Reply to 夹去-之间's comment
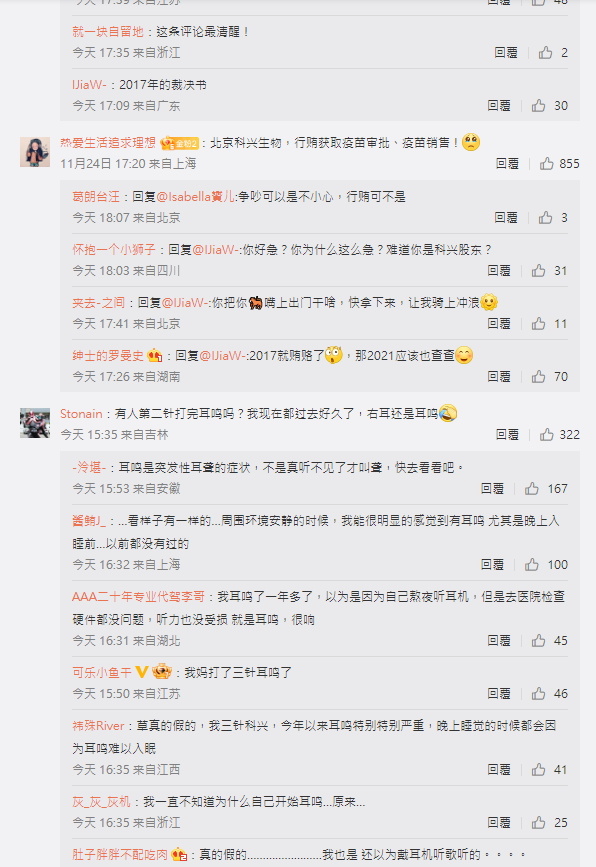 coord(499,323)
